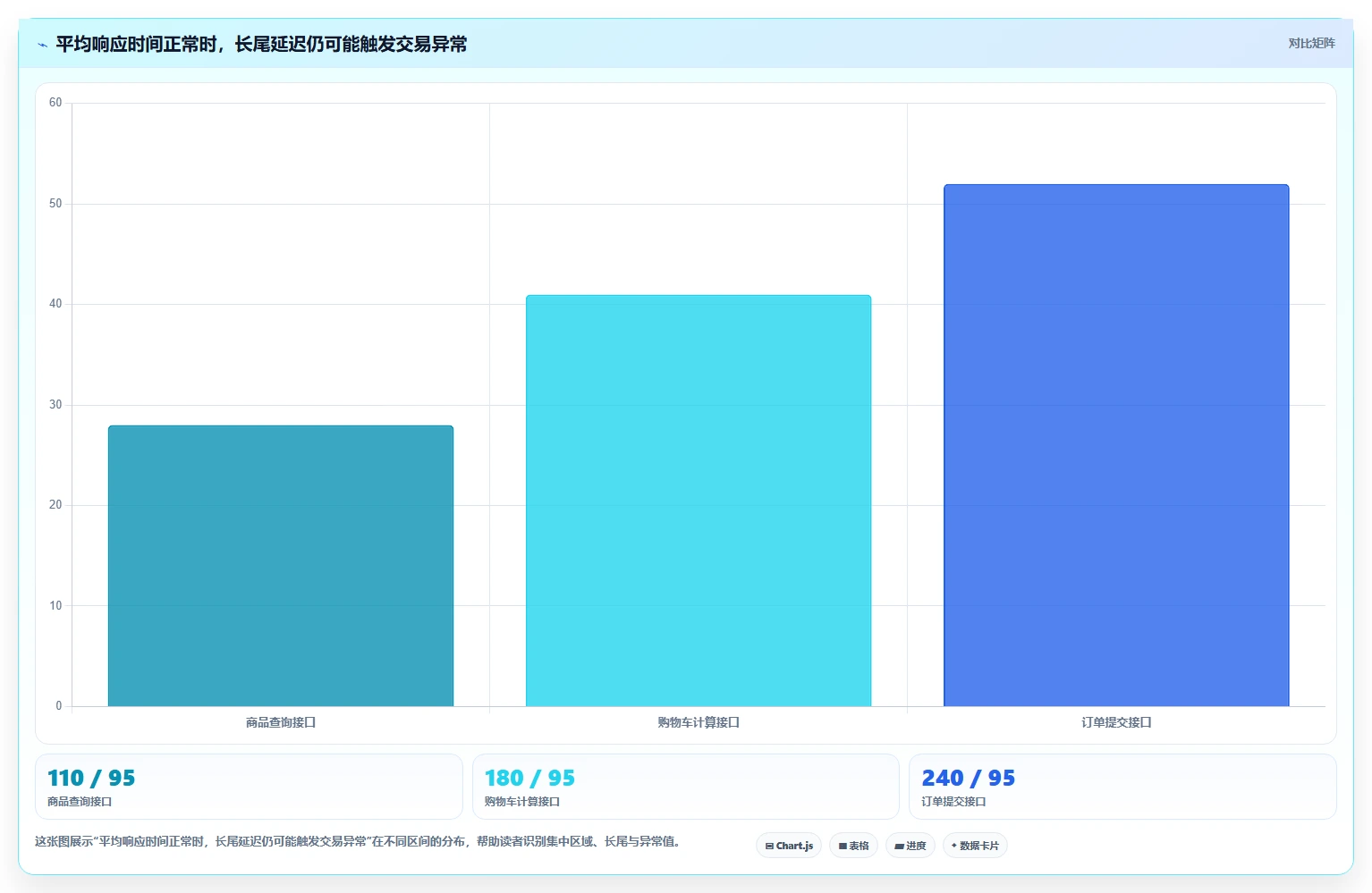Click the 购物车计算接口 caption under 180 / 95
Viewport: 1372px width, 893px height.
(x=522, y=802)
